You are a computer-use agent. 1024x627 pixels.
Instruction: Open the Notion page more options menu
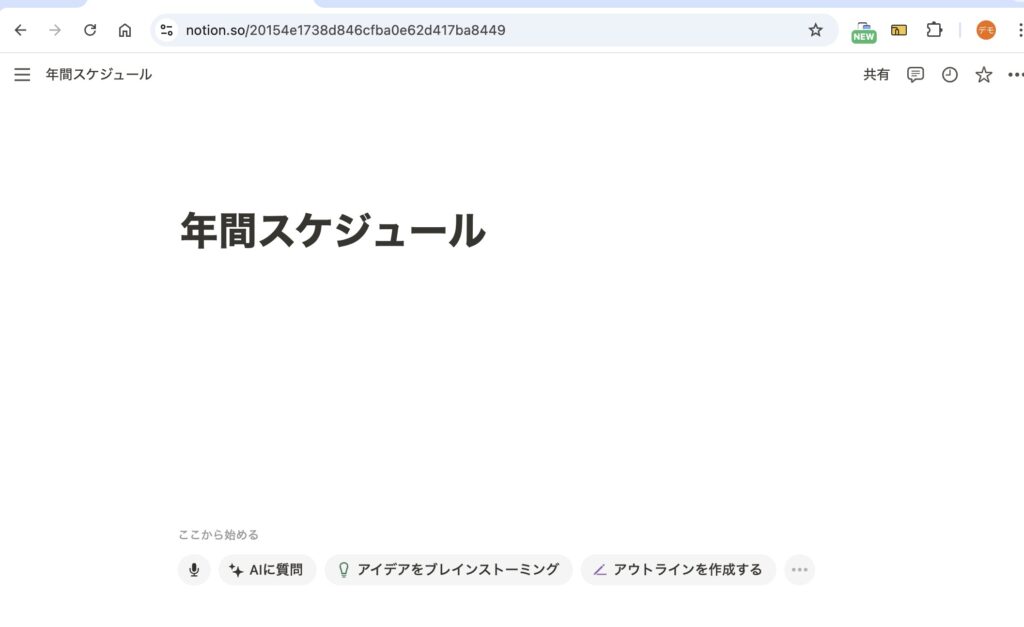[x=1015, y=75]
